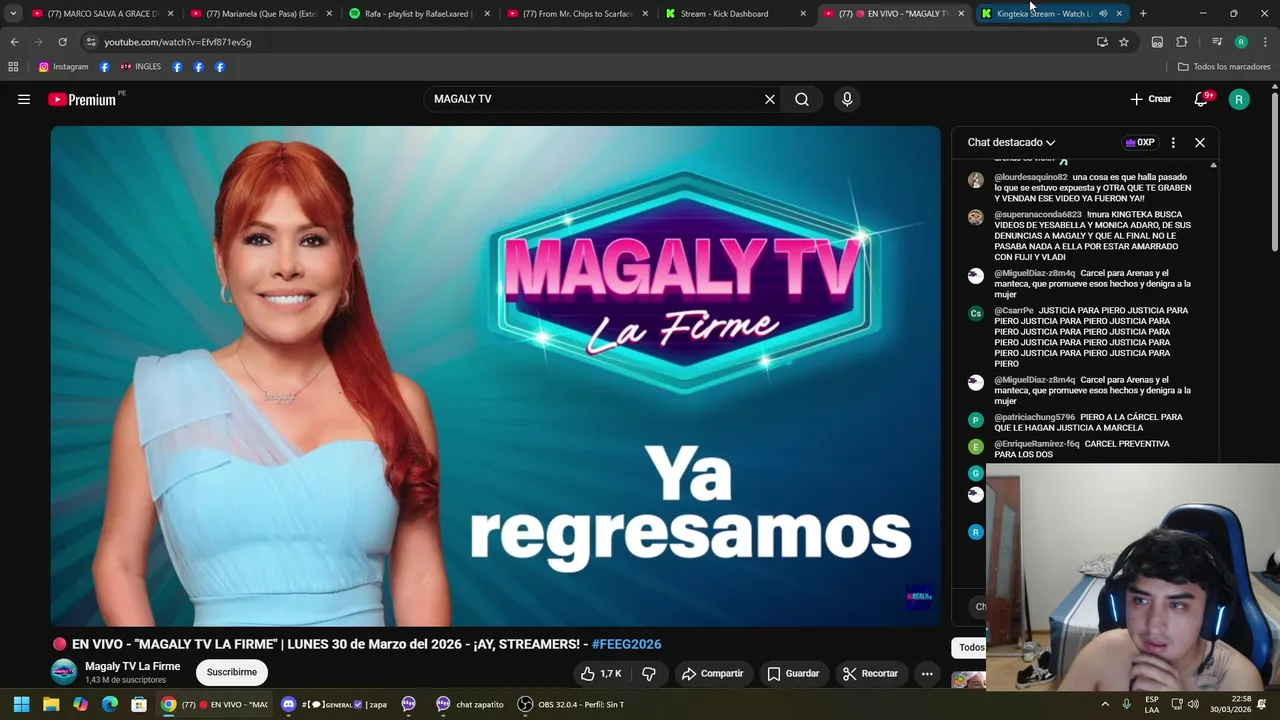Open @patriciachung5796 chat author name
Viewport: 1280px width, 720px height.
[x=1034, y=417]
